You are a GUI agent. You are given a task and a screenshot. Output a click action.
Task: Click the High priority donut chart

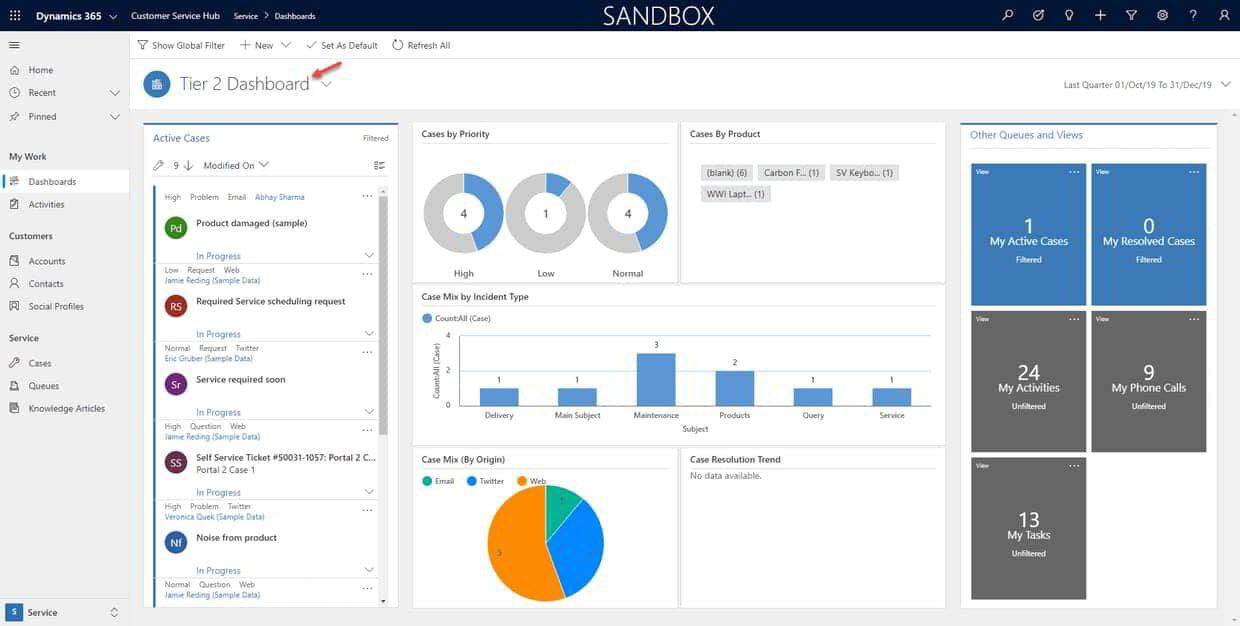click(x=464, y=214)
